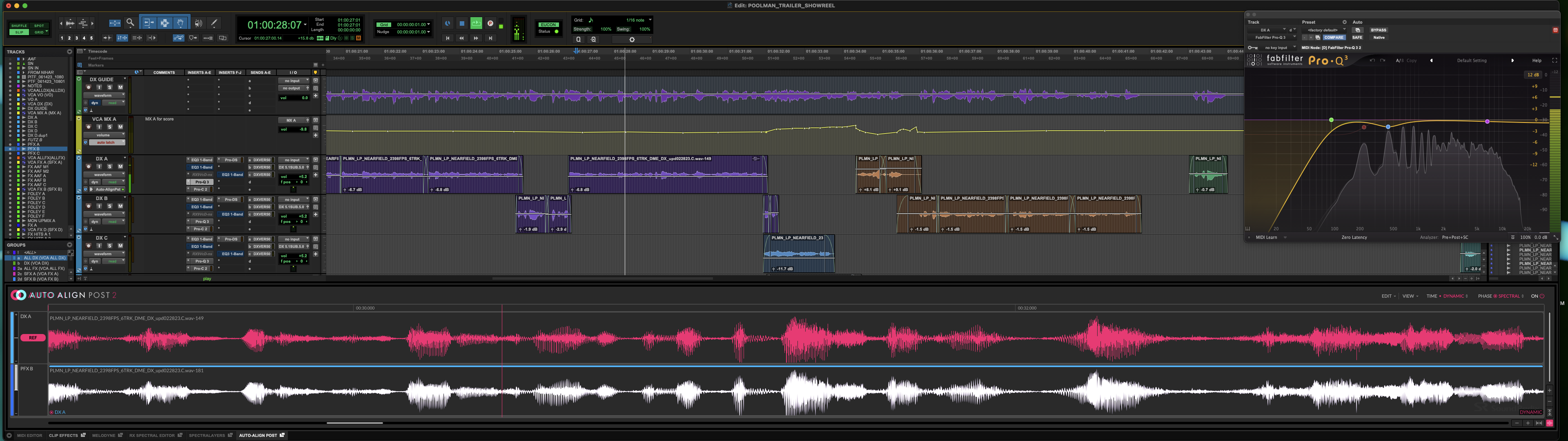Enable Shuffle edit mode

coord(19,26)
